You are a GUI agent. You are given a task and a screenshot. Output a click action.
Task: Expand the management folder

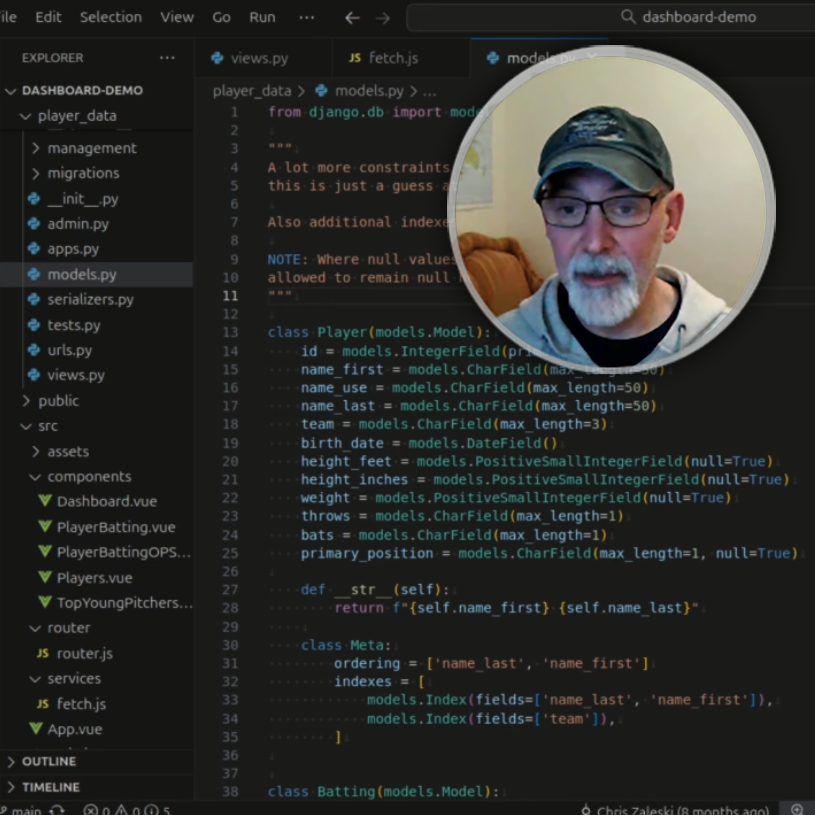coord(91,148)
